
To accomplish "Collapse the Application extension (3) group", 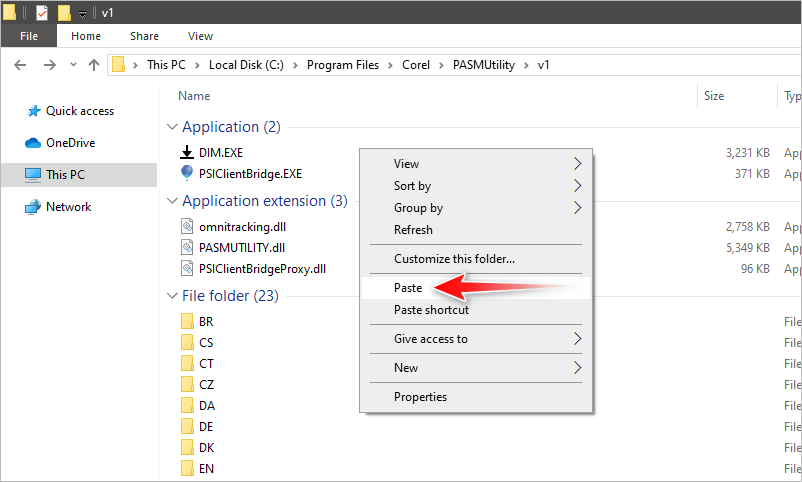I will point(172,201).
